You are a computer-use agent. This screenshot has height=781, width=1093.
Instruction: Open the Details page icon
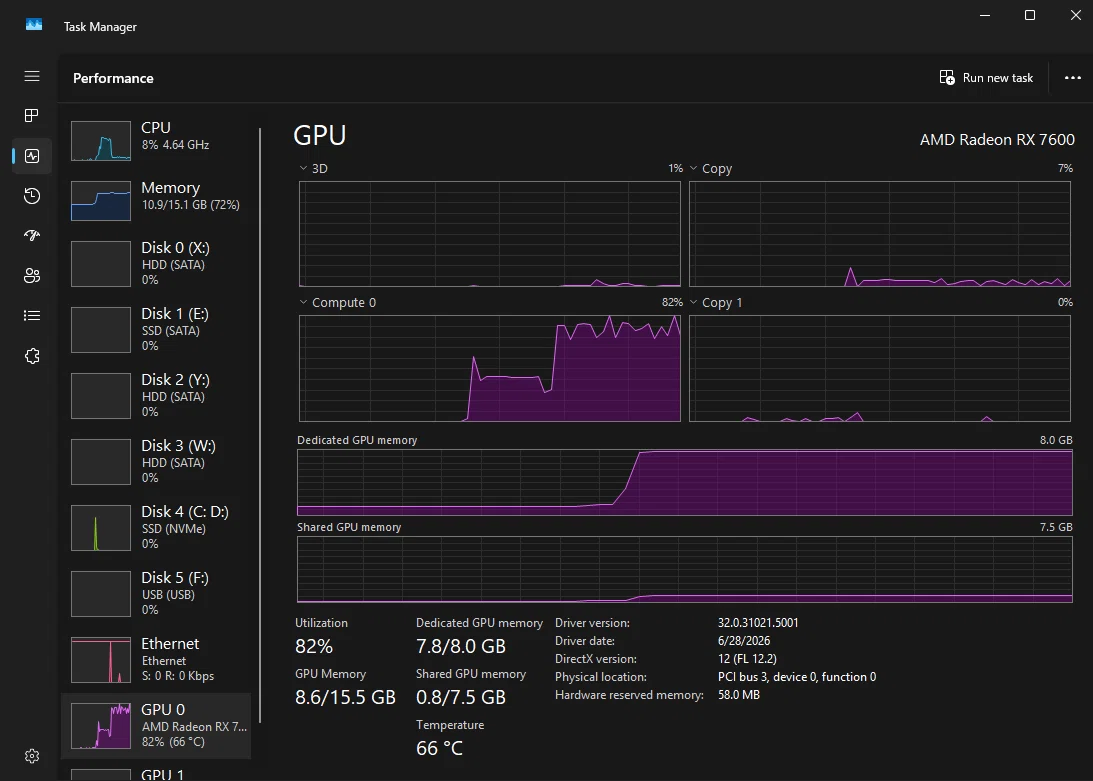point(32,316)
